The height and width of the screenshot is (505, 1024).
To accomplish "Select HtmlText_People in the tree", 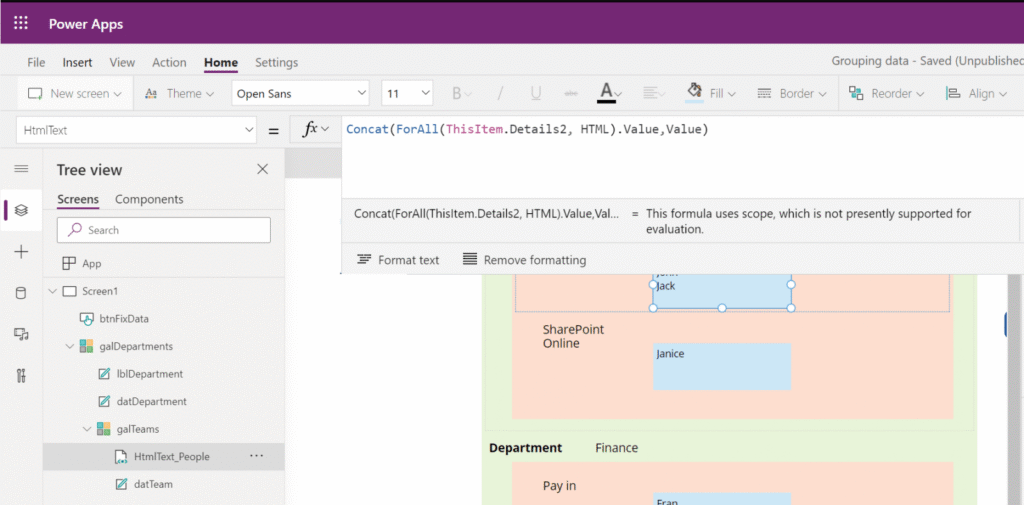I will click(172, 457).
